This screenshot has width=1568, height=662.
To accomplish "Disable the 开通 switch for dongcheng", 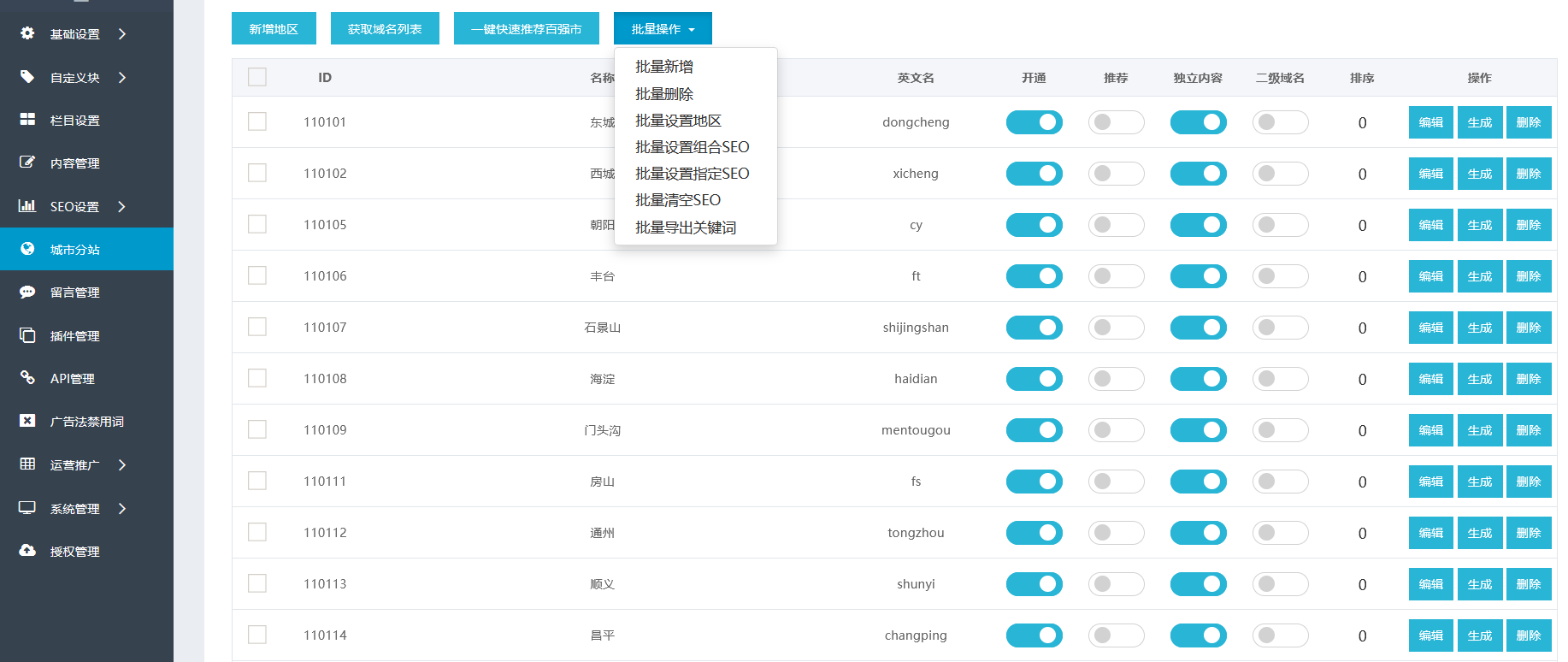I will [1035, 122].
